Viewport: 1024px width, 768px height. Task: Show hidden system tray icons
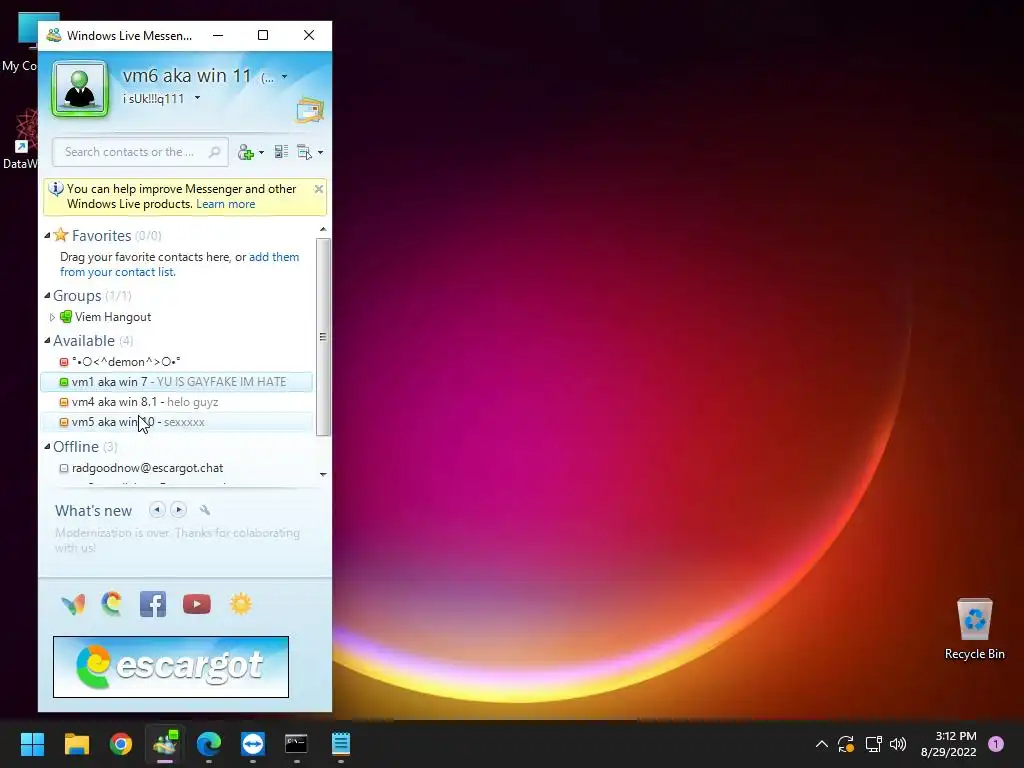pos(822,744)
